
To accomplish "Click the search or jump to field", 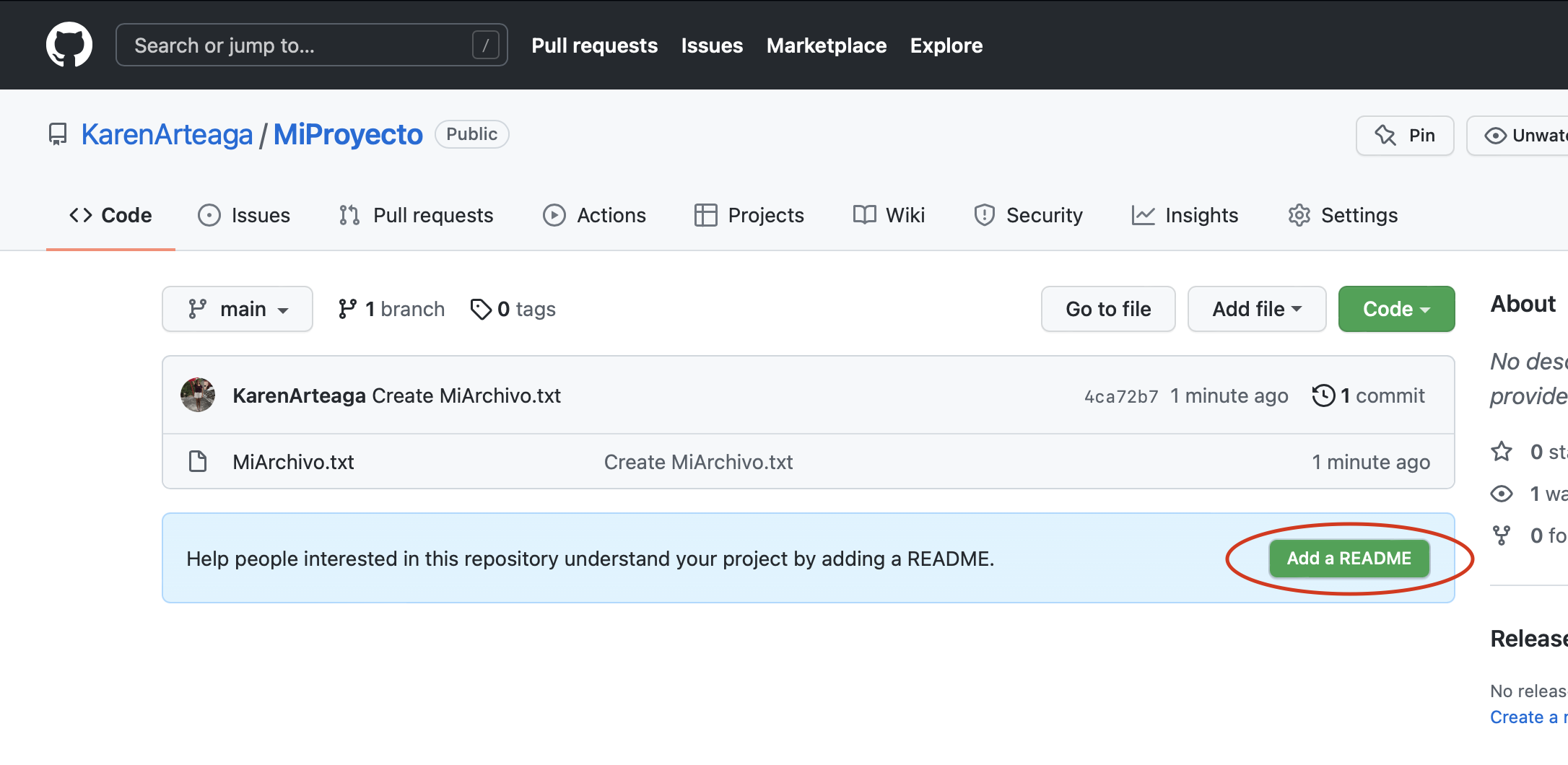I will (x=310, y=44).
